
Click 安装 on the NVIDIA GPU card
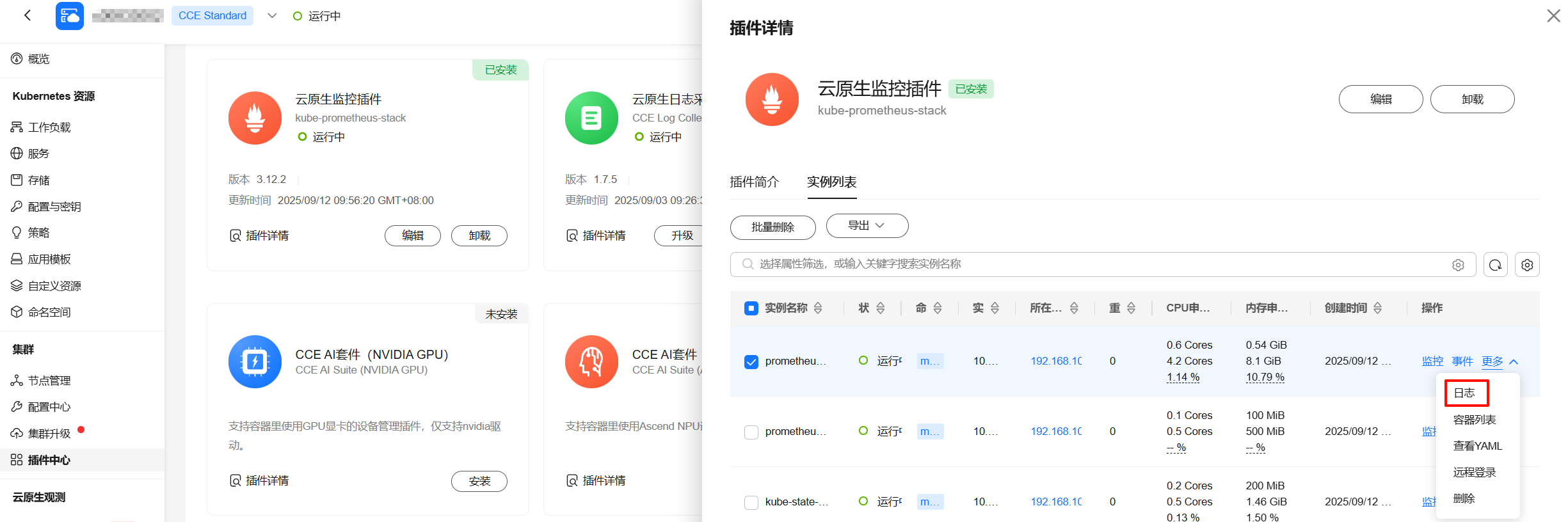point(479,481)
